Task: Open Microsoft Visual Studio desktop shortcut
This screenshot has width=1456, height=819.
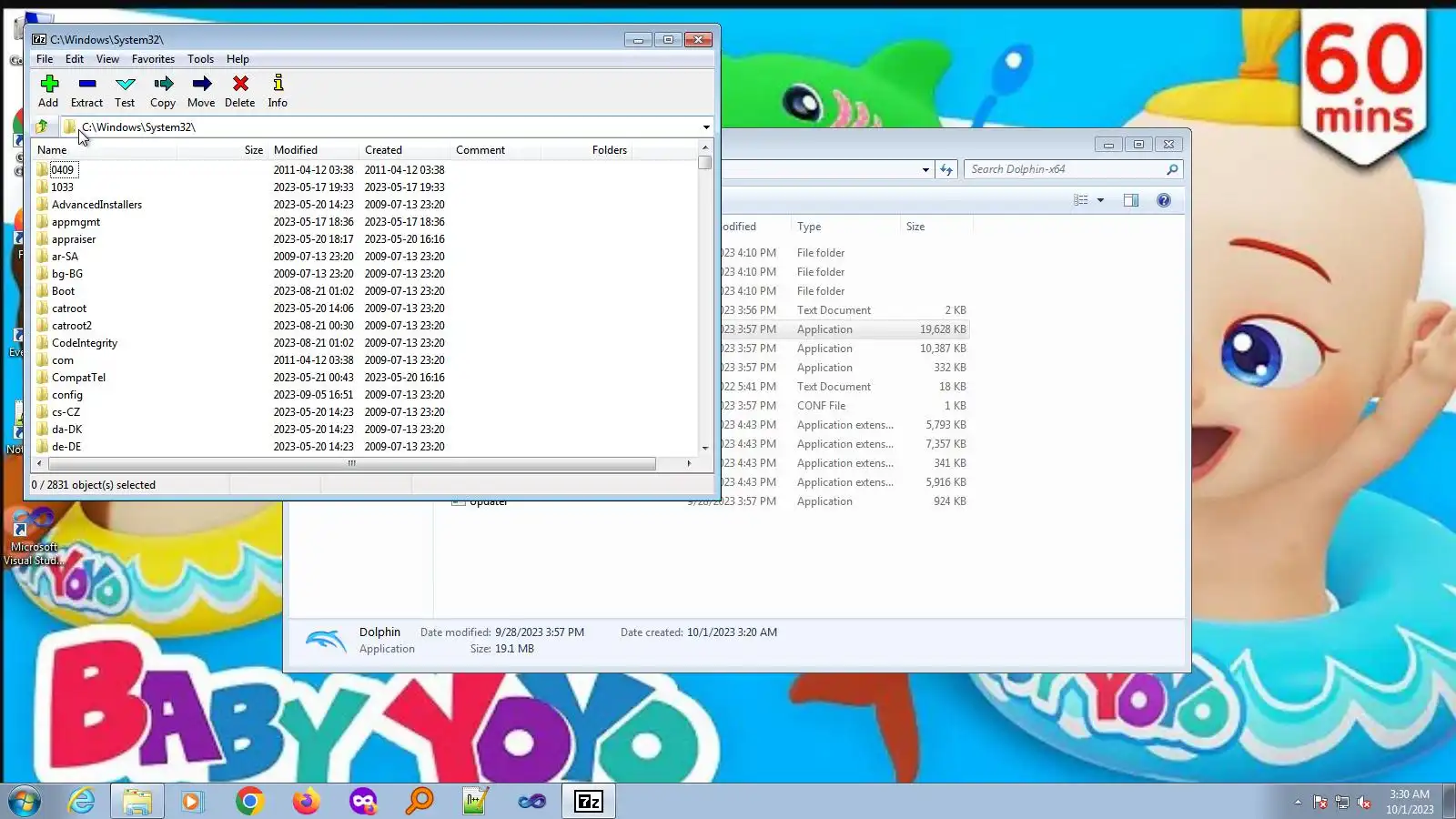Action: click(x=34, y=538)
